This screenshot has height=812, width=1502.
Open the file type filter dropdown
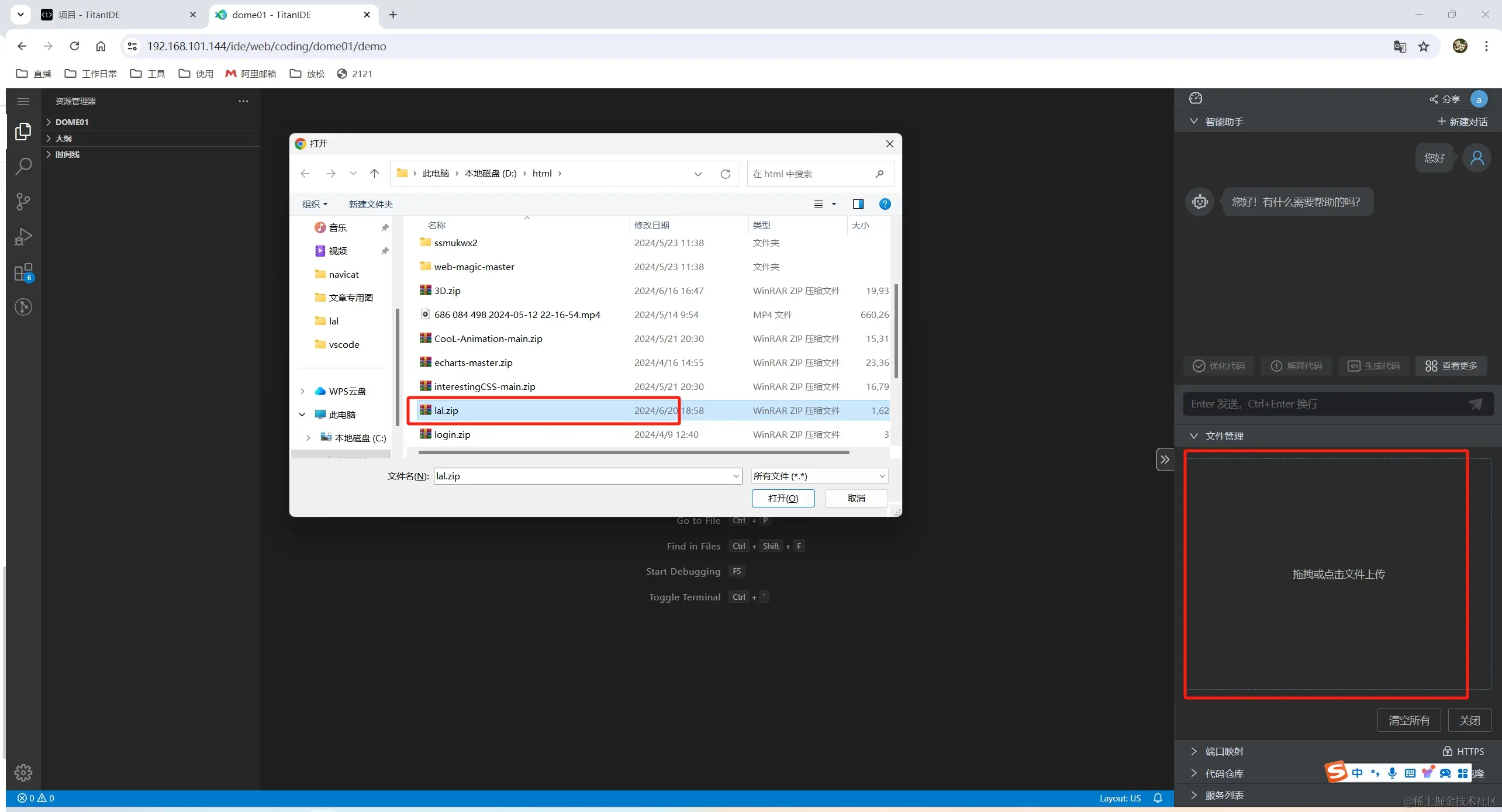(x=819, y=476)
